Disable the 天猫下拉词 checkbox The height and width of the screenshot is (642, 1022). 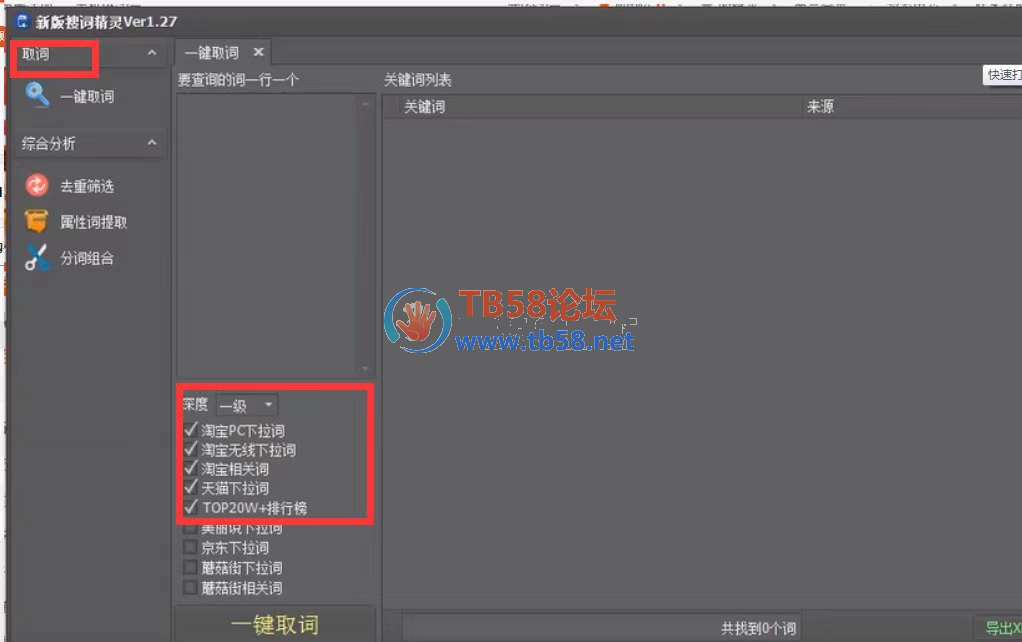tap(190, 488)
